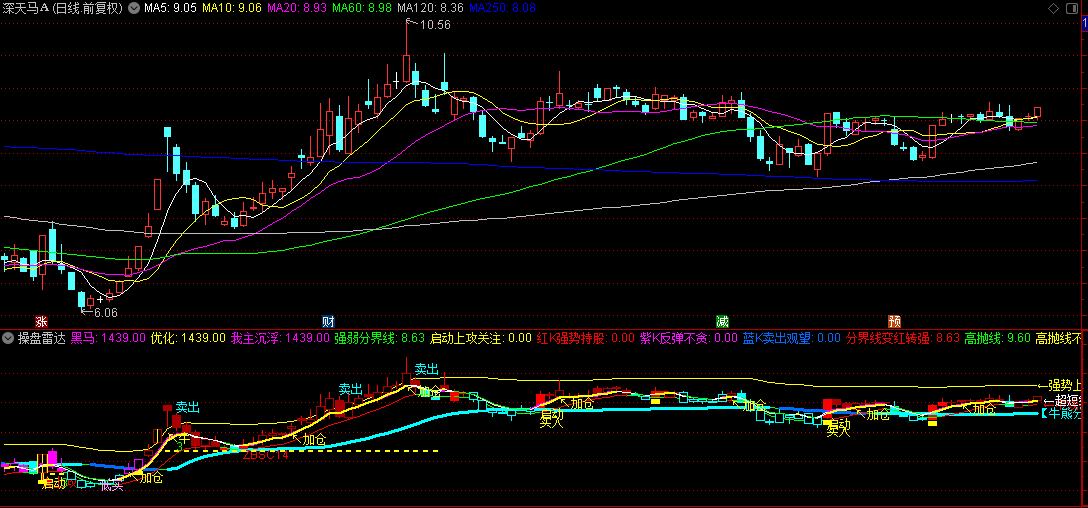Select the MA5: 9.05 label
The height and width of the screenshot is (508, 1088).
pyautogui.click(x=171, y=8)
